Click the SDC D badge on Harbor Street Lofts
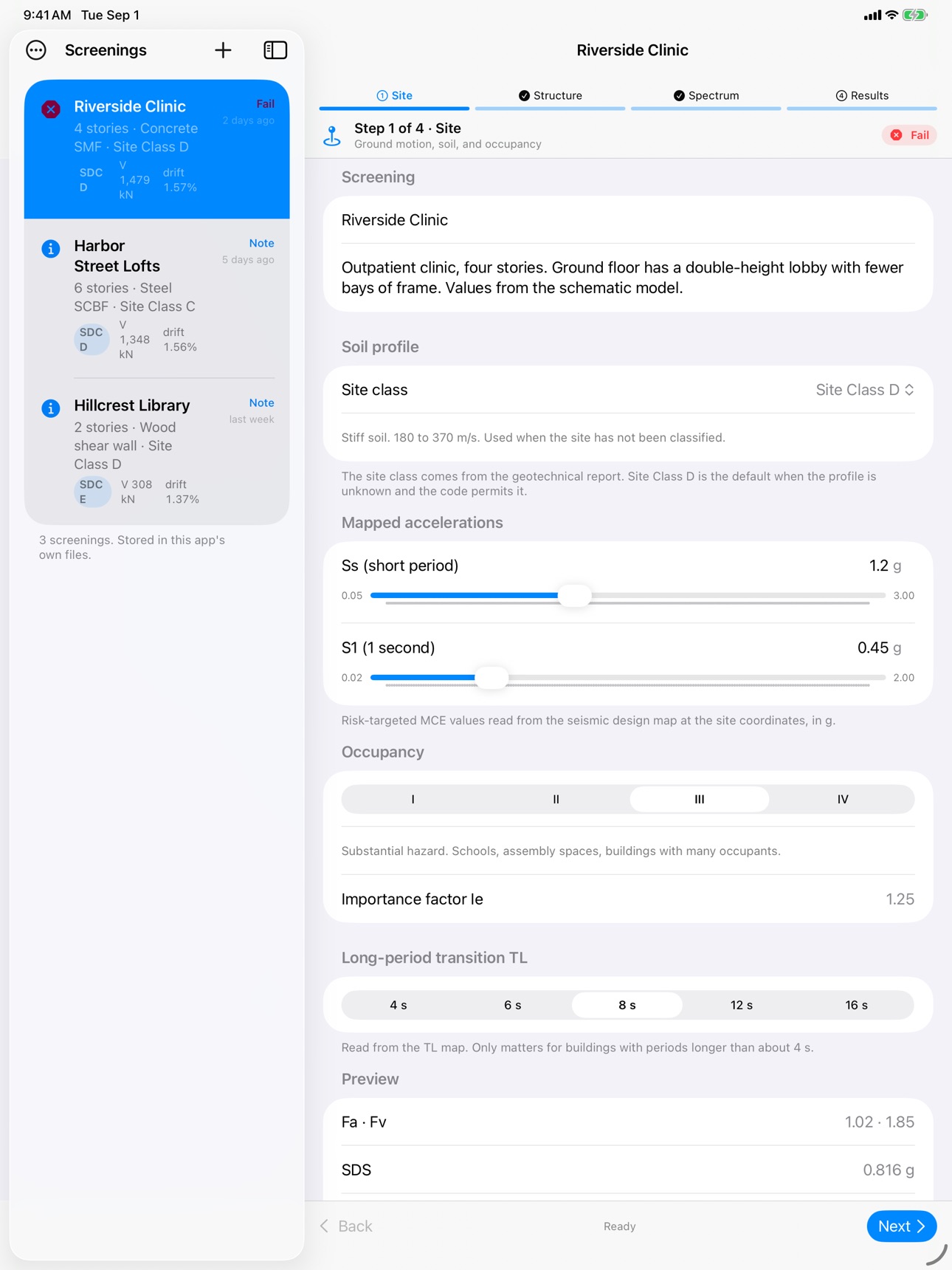This screenshot has height=1270, width=952. pos(92,340)
